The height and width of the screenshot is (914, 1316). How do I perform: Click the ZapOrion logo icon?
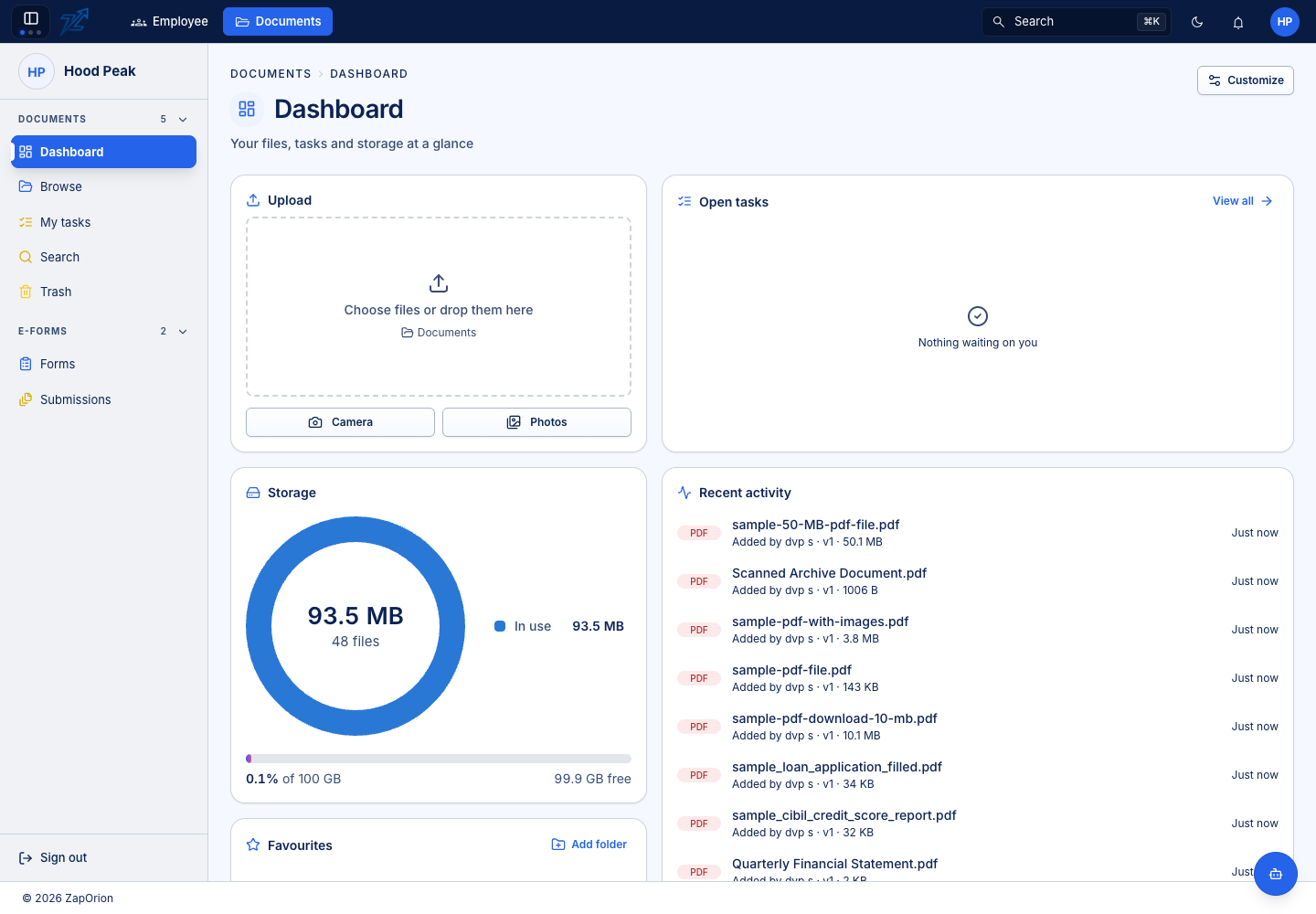coord(74,21)
